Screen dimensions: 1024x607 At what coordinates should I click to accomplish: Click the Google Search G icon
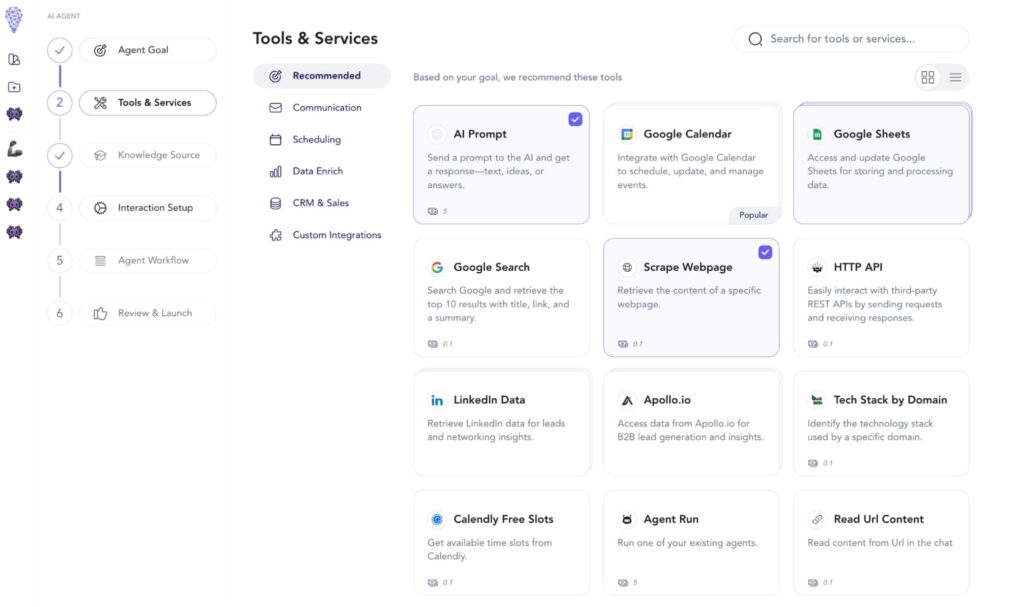click(x=437, y=267)
